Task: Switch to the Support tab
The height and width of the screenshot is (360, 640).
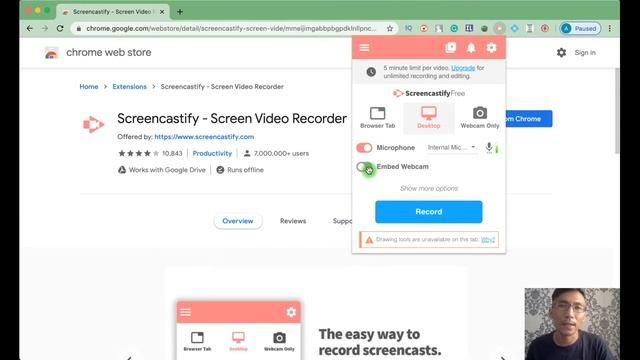Action: pyautogui.click(x=342, y=221)
